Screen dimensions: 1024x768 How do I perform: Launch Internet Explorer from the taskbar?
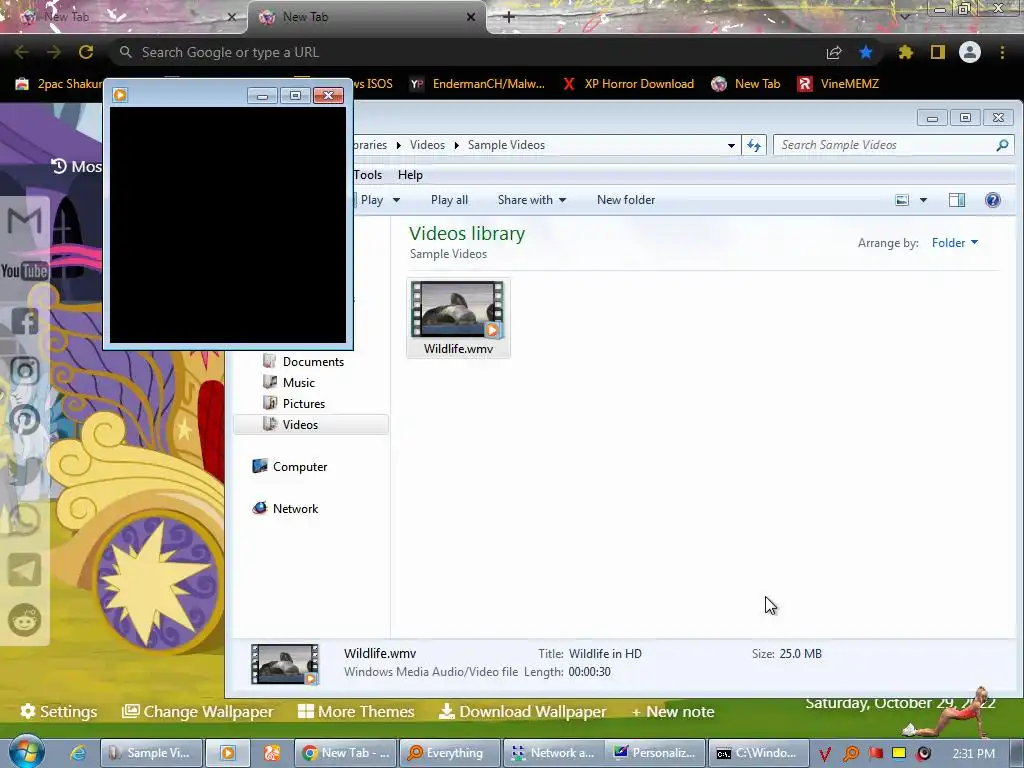click(x=78, y=753)
